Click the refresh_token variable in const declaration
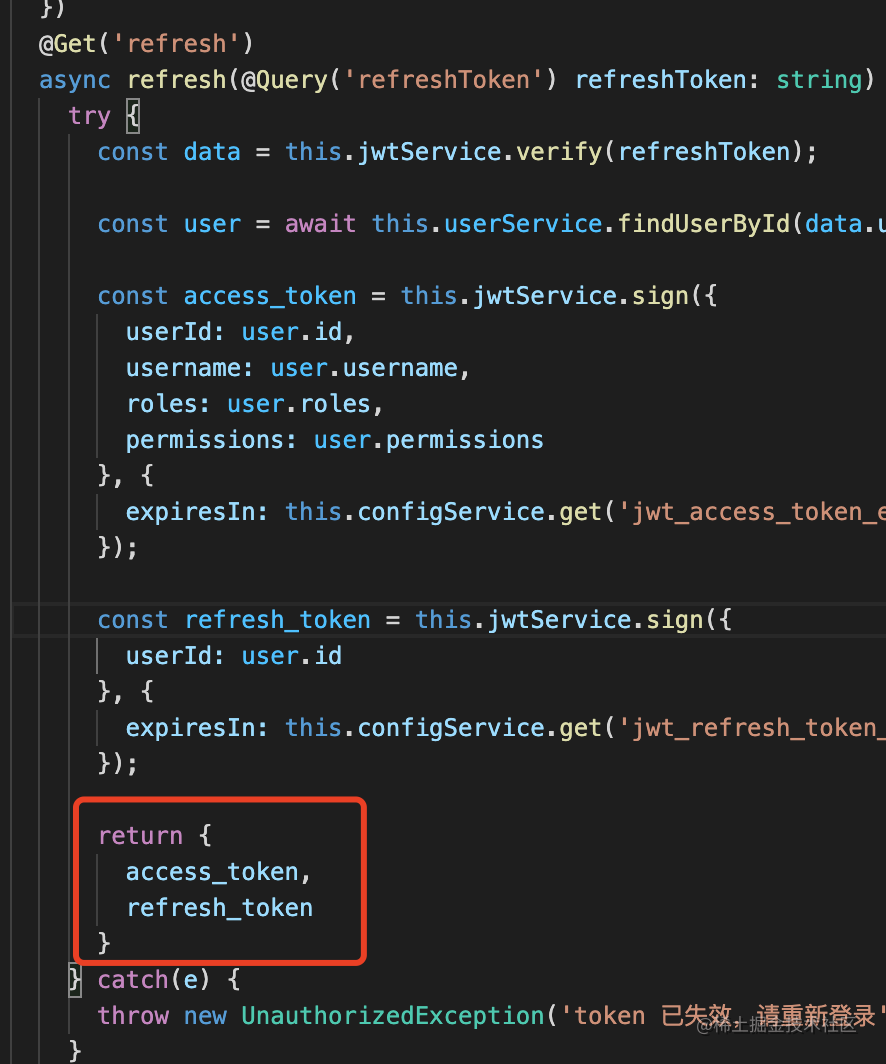 [x=277, y=620]
